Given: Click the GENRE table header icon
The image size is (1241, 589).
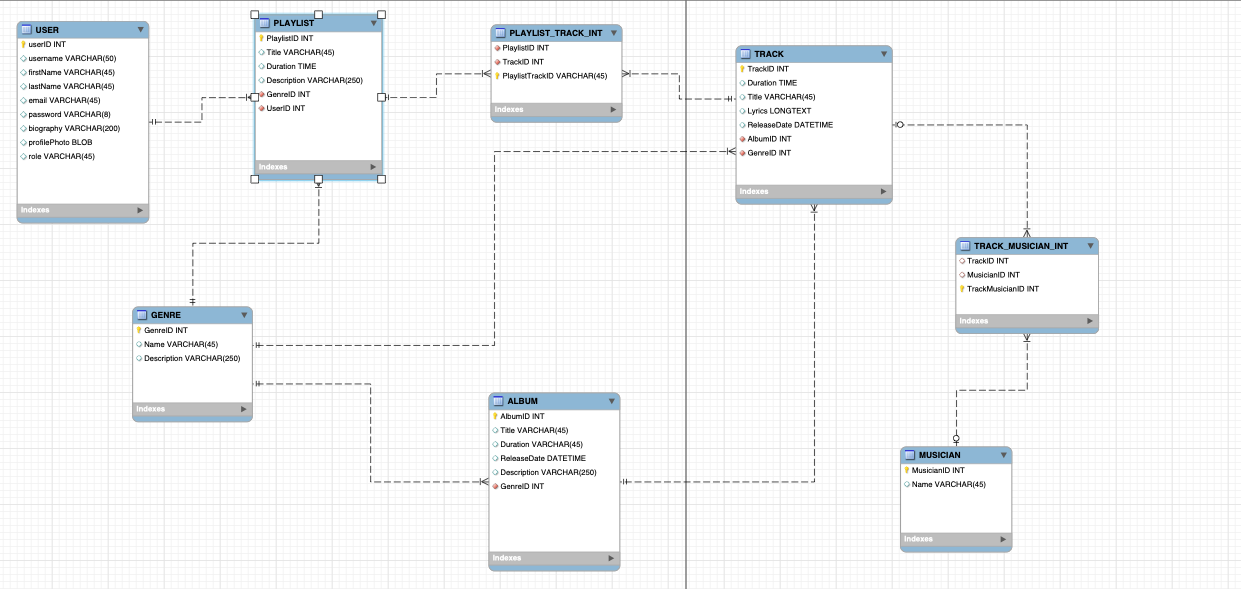Looking at the screenshot, I should 142,315.
